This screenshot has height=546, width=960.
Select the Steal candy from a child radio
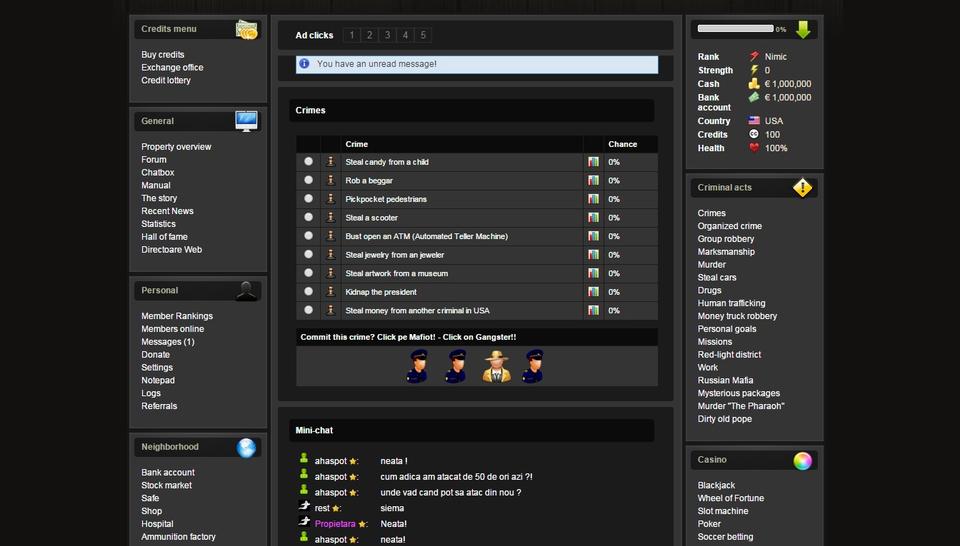coord(308,161)
